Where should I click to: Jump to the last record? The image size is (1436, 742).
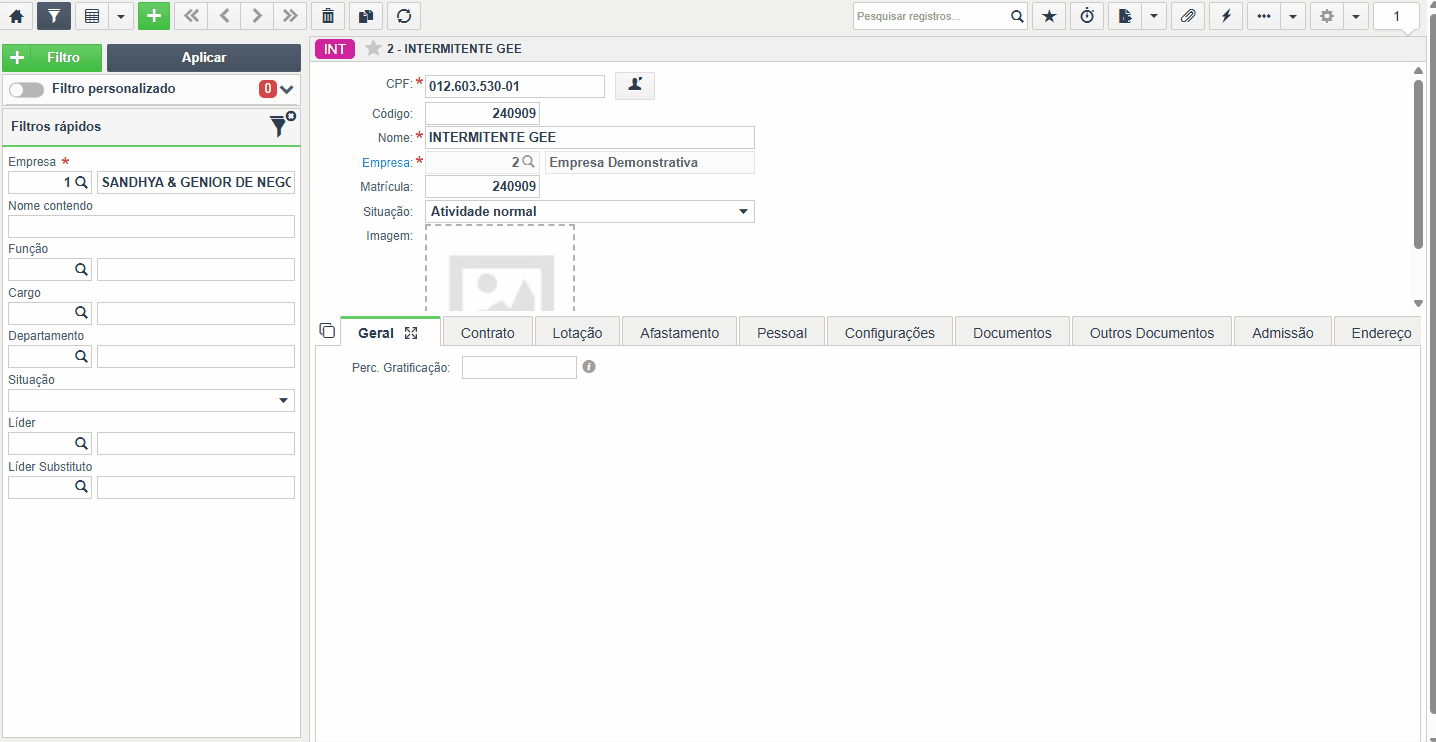290,16
